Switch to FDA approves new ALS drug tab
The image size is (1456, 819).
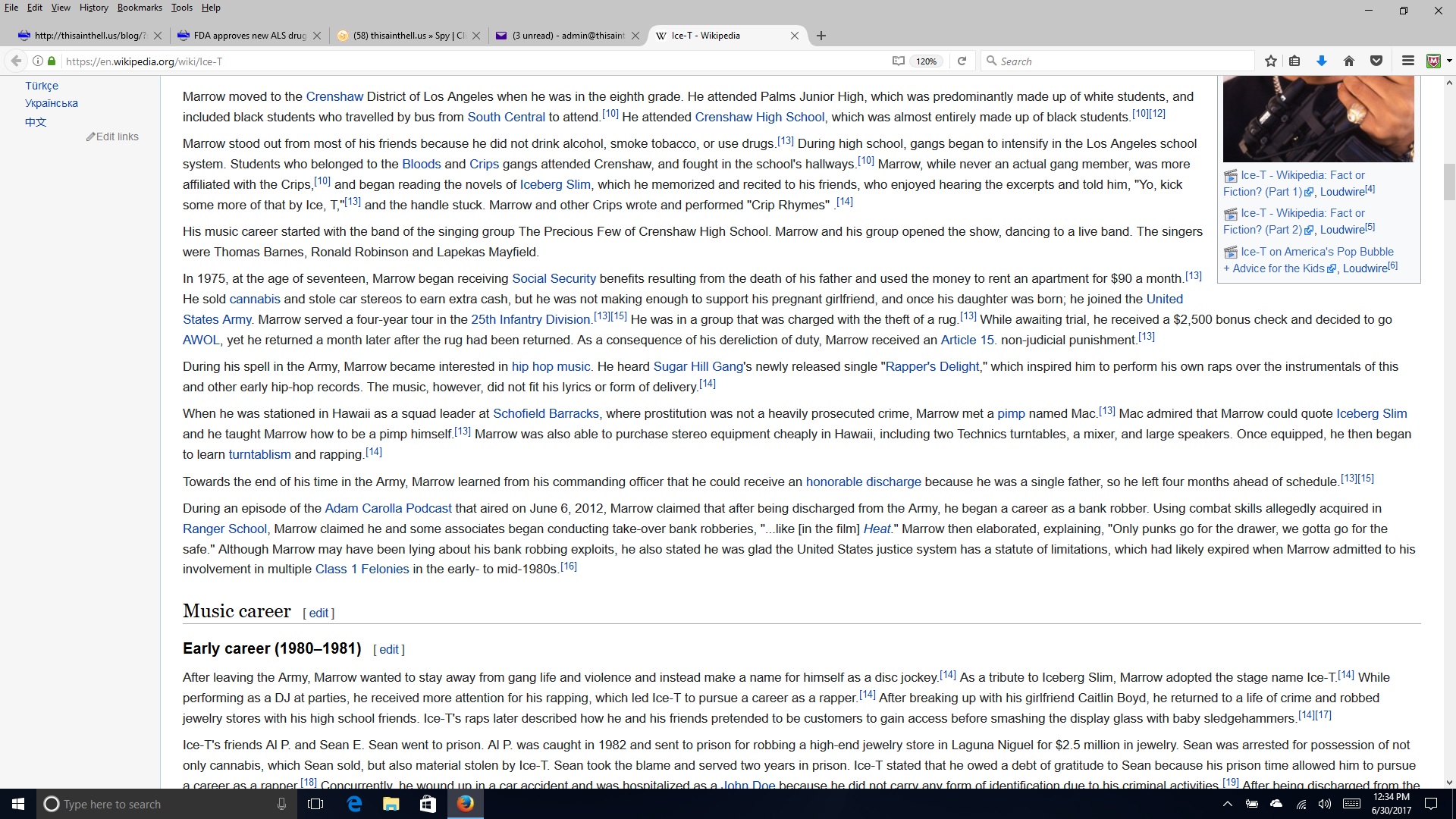[x=243, y=36]
